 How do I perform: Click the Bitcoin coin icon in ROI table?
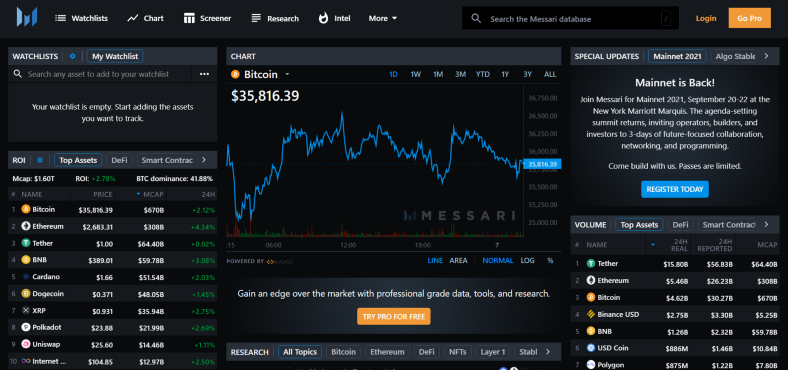tap(26, 209)
